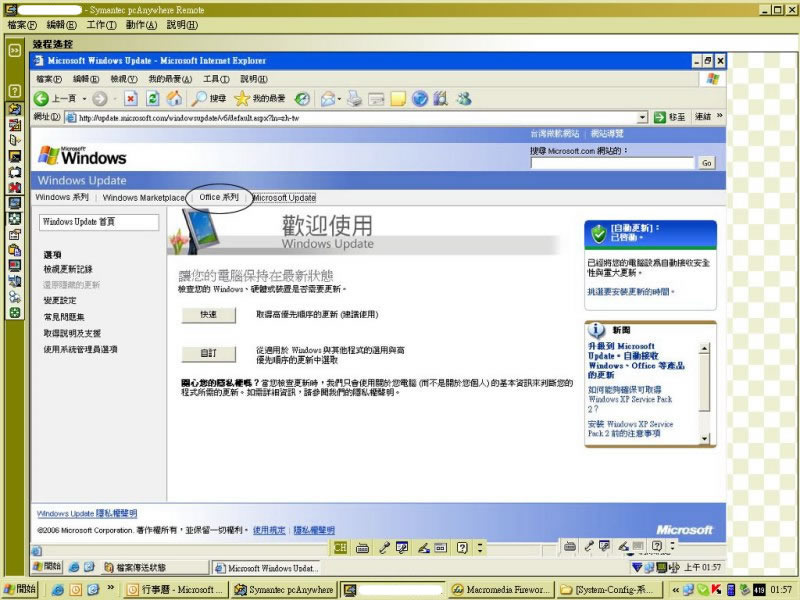Open the Mail button dropdown arrow
The width and height of the screenshot is (800, 600).
339,99
